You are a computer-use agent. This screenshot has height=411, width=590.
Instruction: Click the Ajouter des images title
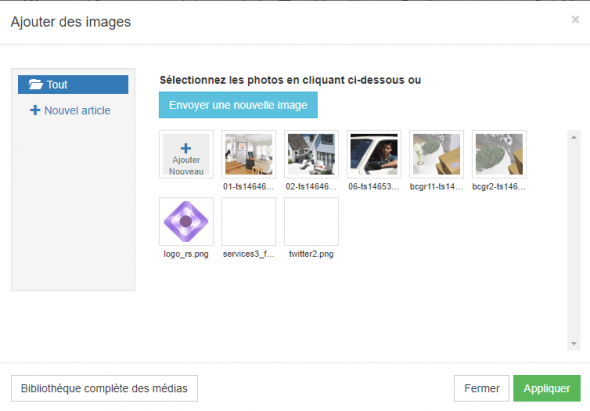pos(71,22)
